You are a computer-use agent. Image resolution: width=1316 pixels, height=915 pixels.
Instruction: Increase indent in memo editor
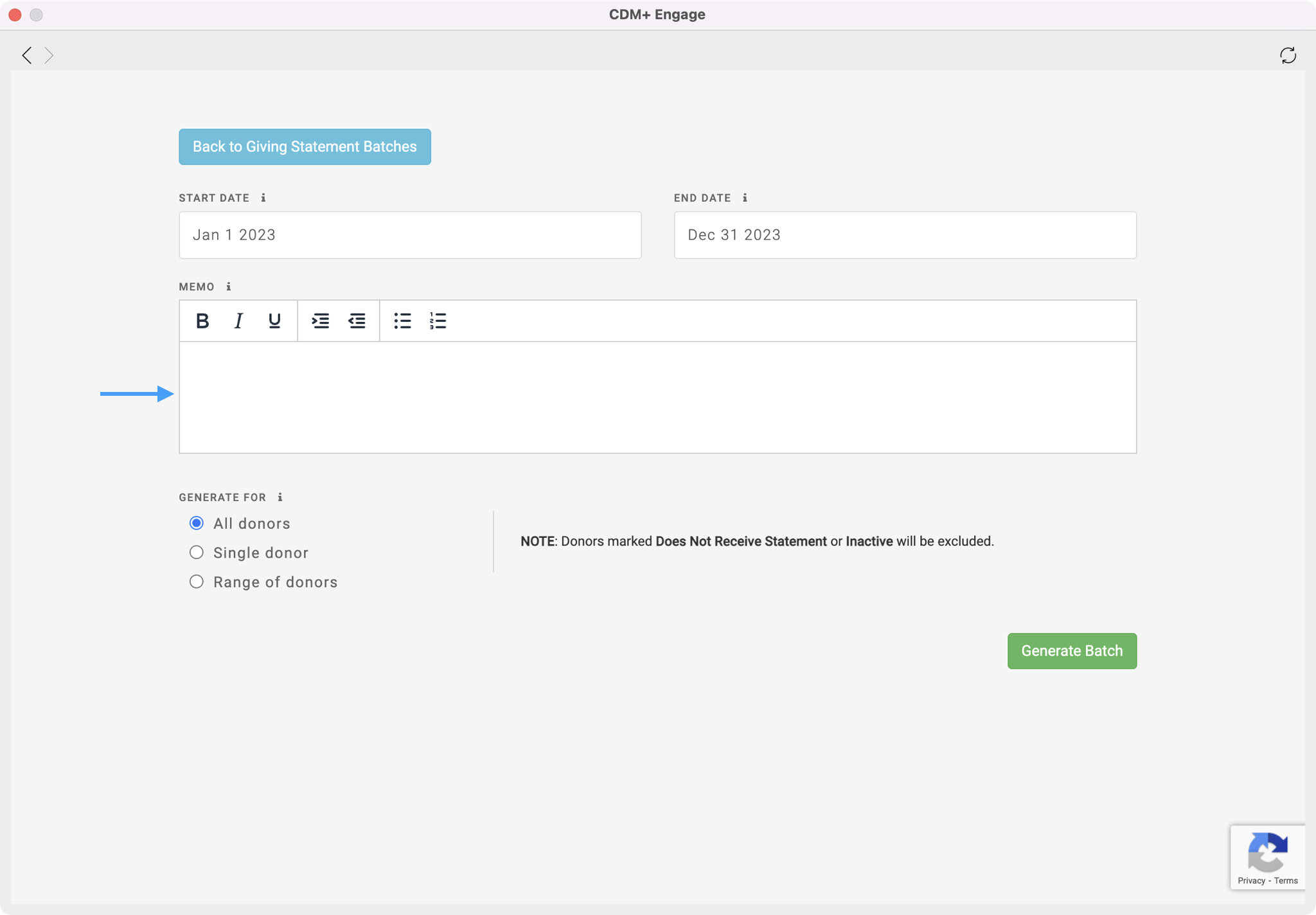[320, 321]
